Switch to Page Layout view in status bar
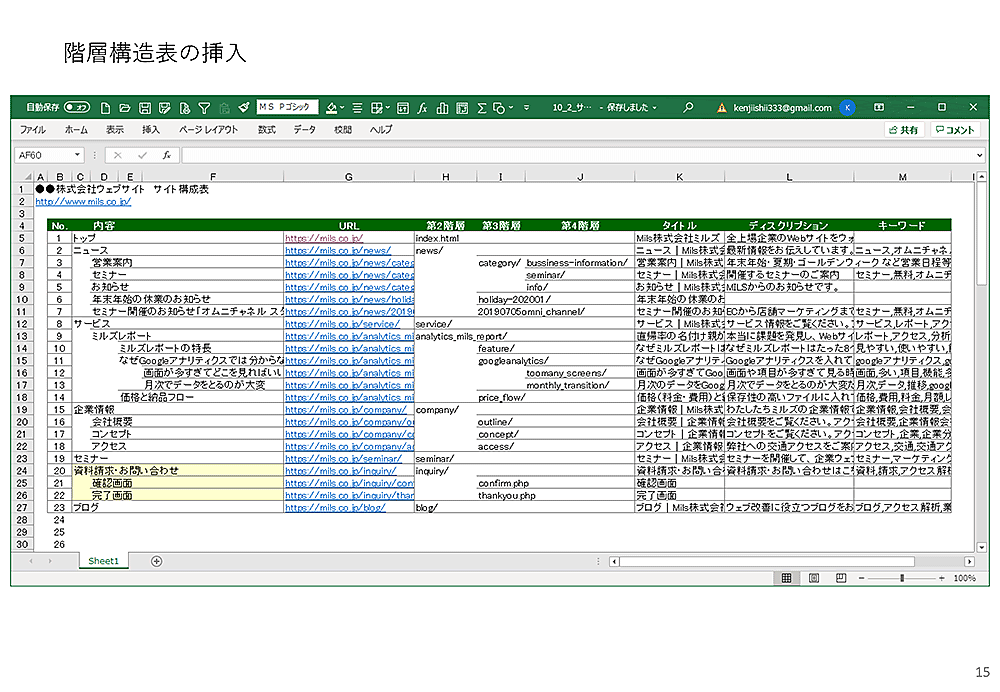The image size is (1000, 692). tap(812, 578)
